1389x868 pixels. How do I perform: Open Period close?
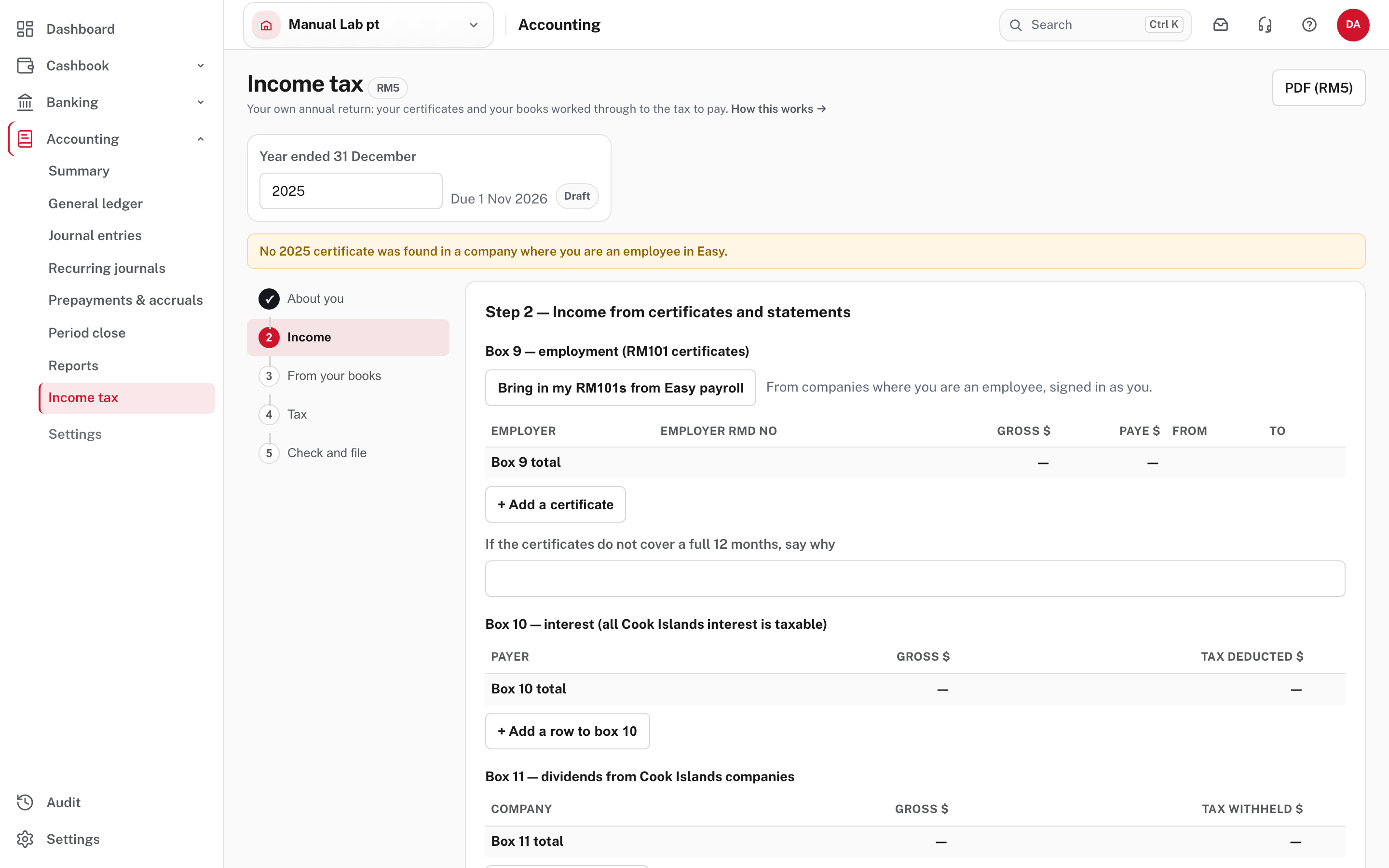click(87, 333)
